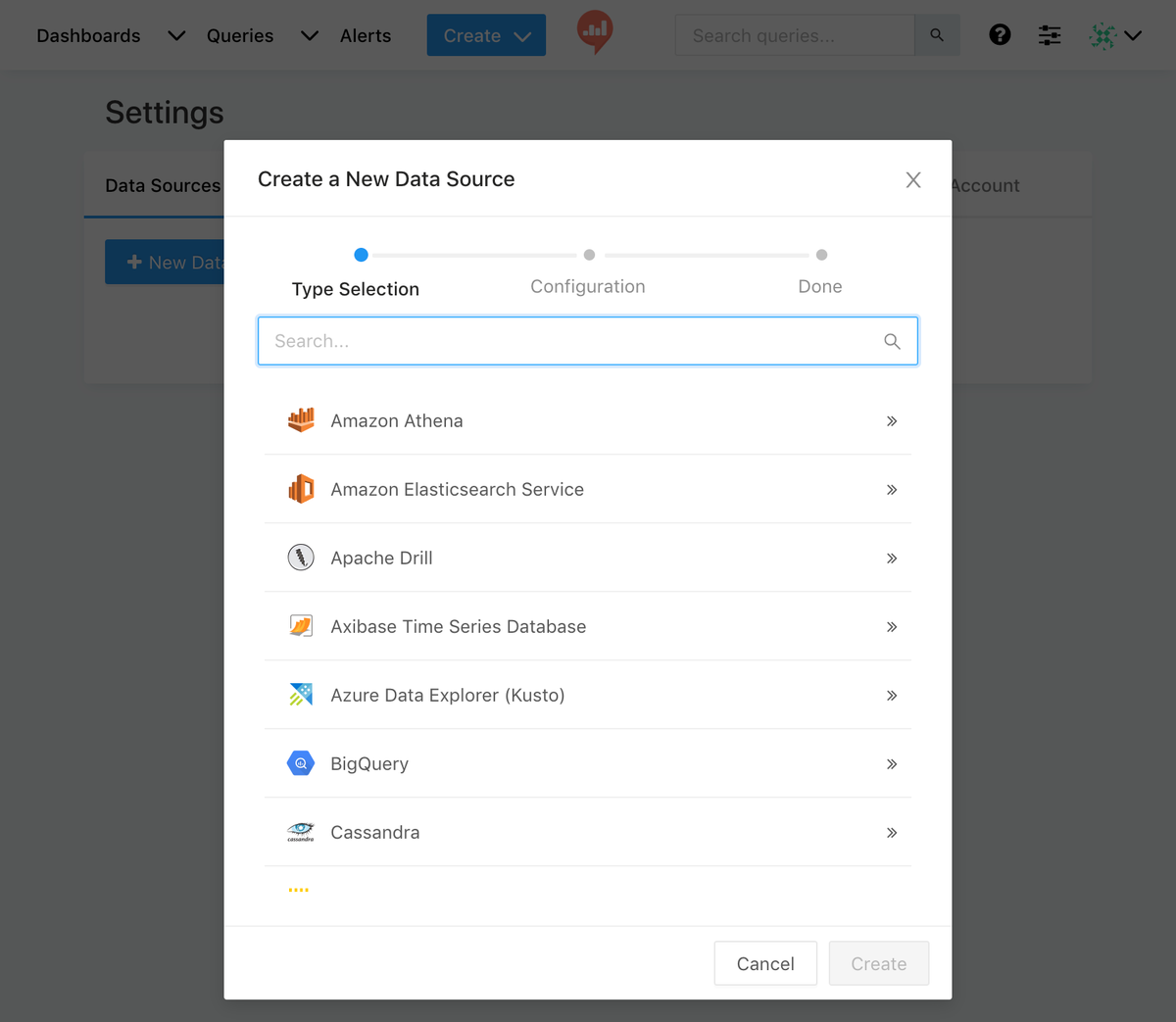Click the double-arrow for Azure Data Explorer

pos(892,695)
